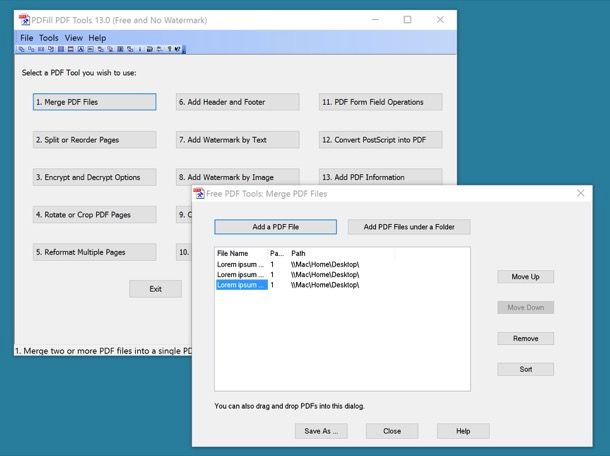610x456 pixels.
Task: Click the PDF information 'i' toolbar icon
Action: click(140, 49)
